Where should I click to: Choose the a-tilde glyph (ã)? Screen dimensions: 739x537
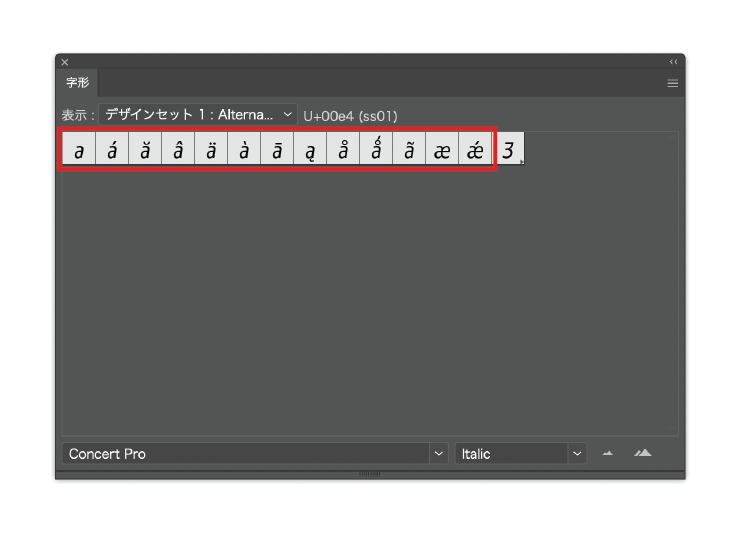pyautogui.click(x=409, y=151)
